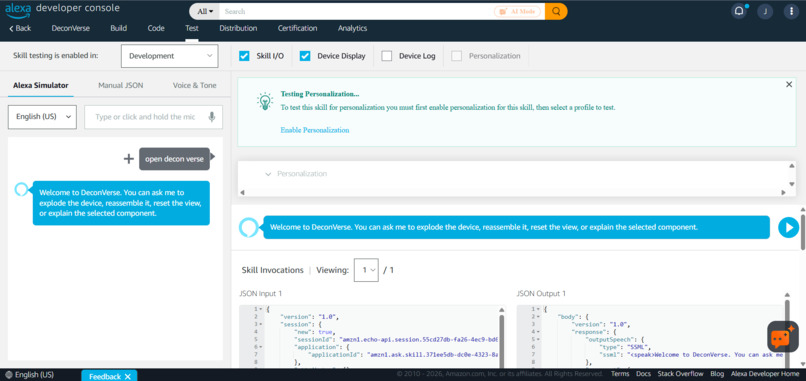The height and width of the screenshot is (381, 806).
Task: Open the Distribution tab
Action: [238, 28]
